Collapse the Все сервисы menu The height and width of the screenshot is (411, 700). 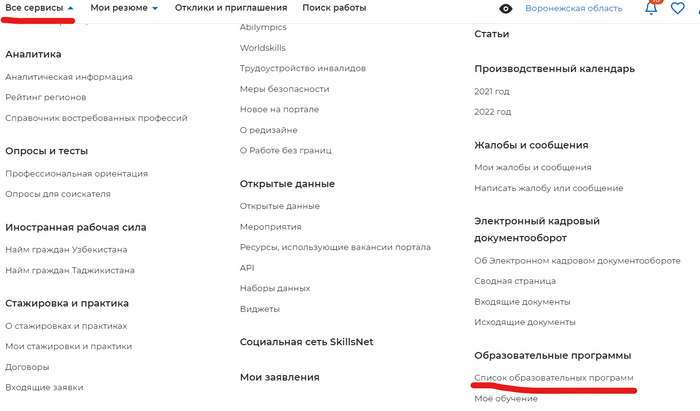pyautogui.click(x=39, y=8)
